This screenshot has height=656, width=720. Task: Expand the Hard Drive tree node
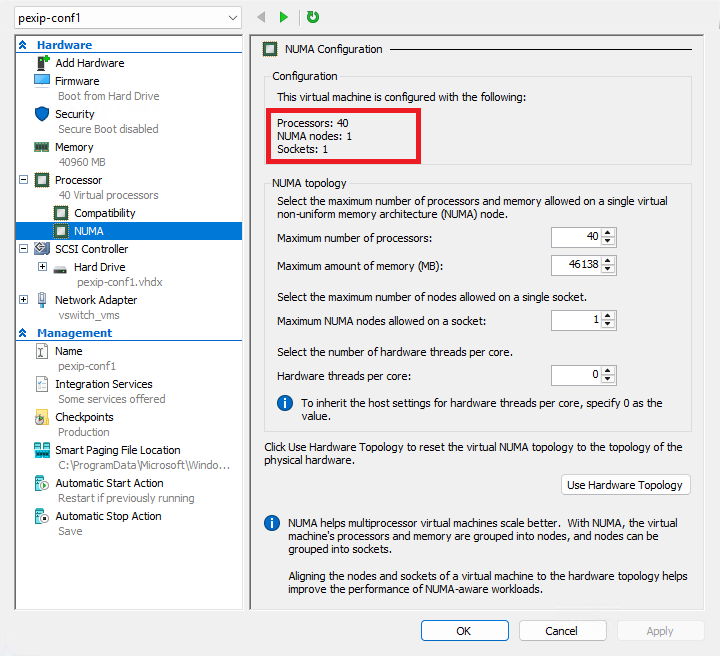tap(42, 267)
